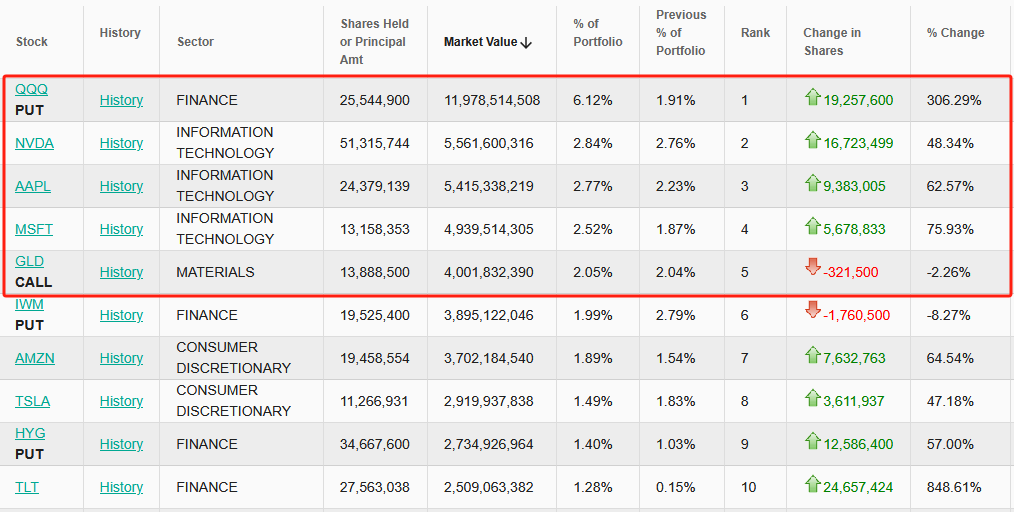
Task: Click the green up arrow in AMZN row
Action: pos(812,355)
